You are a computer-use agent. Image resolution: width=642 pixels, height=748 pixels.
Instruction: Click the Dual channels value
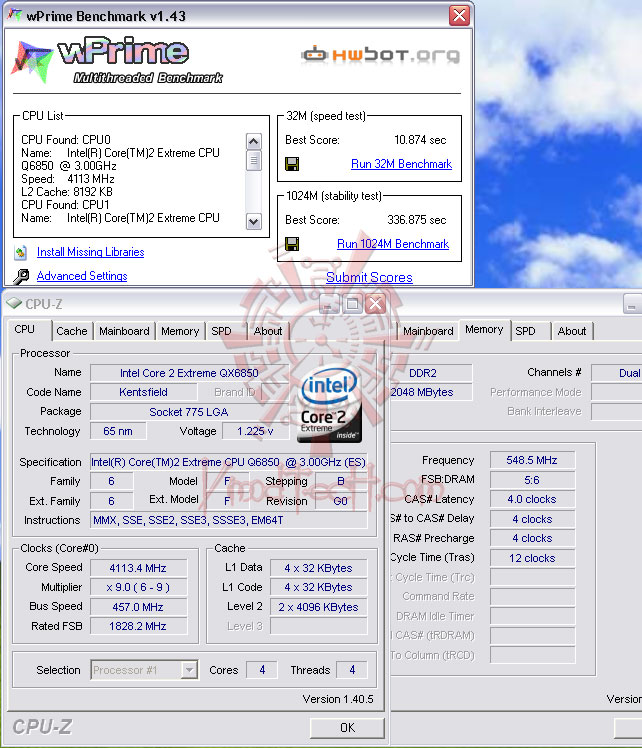pyautogui.click(x=617, y=373)
